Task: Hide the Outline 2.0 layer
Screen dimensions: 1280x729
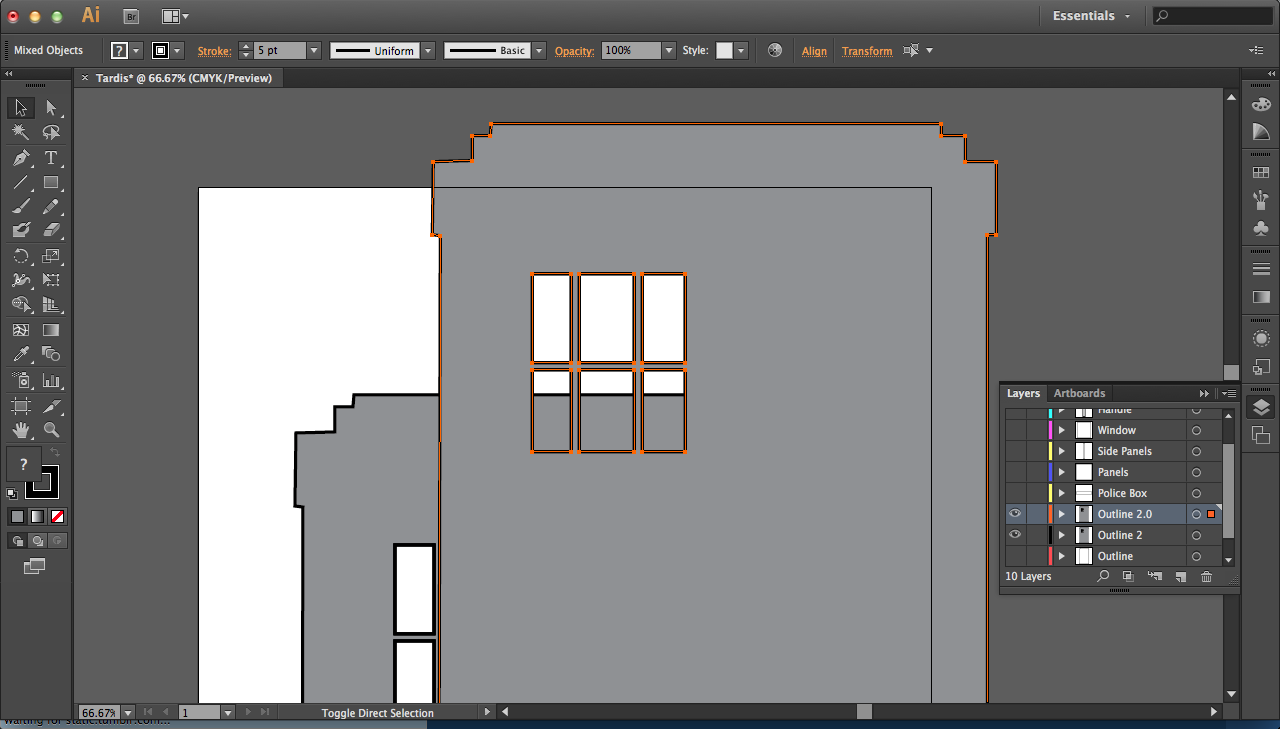Action: tap(1015, 514)
